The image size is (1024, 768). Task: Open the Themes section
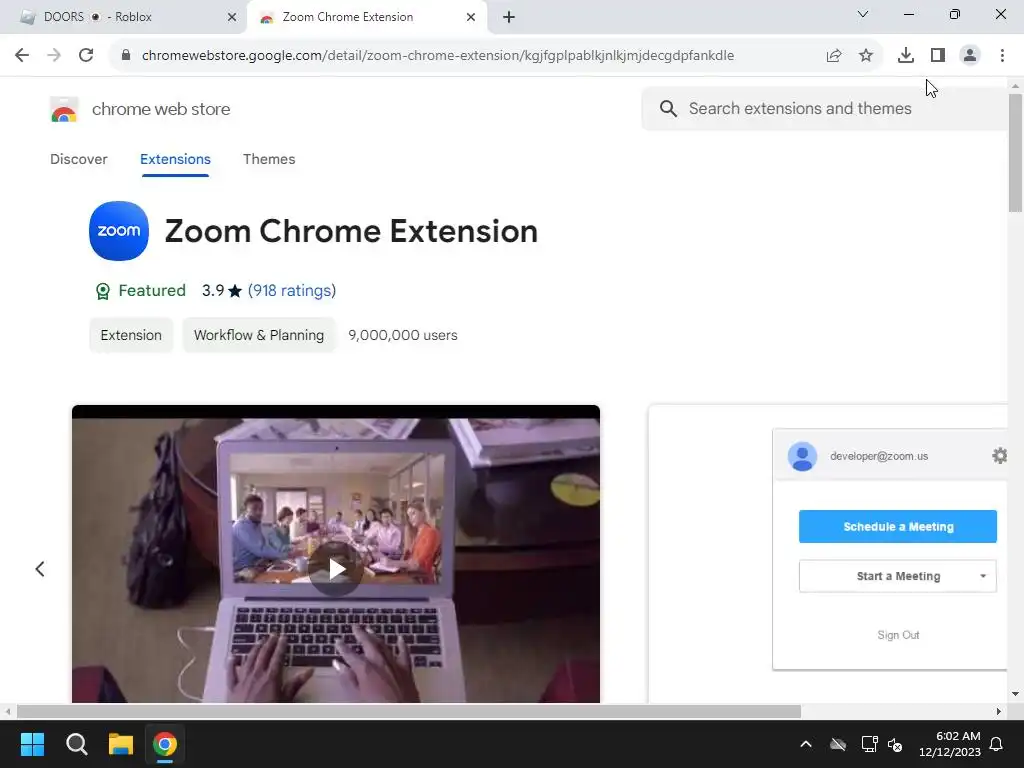[x=269, y=159]
